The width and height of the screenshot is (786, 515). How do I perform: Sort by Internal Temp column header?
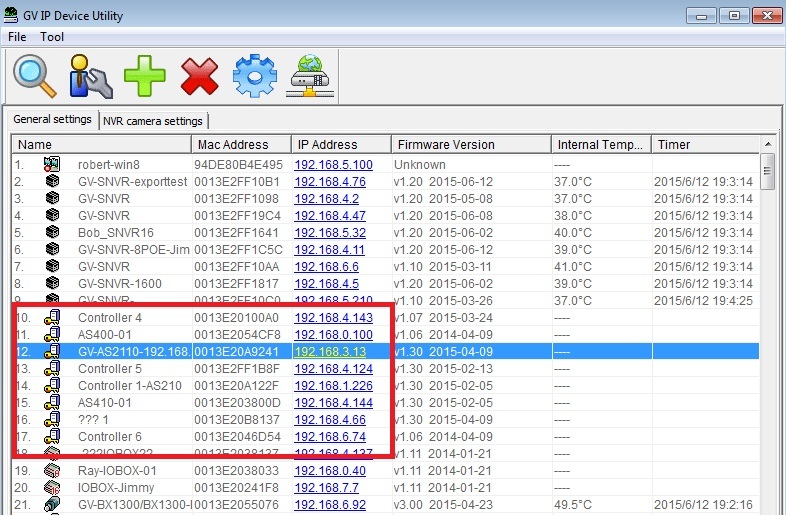(601, 144)
